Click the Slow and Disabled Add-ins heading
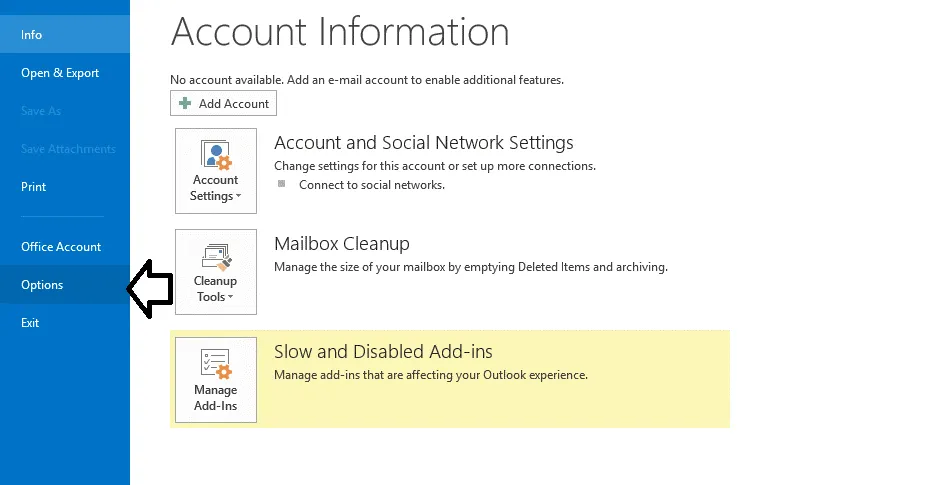The image size is (943, 485). [383, 351]
